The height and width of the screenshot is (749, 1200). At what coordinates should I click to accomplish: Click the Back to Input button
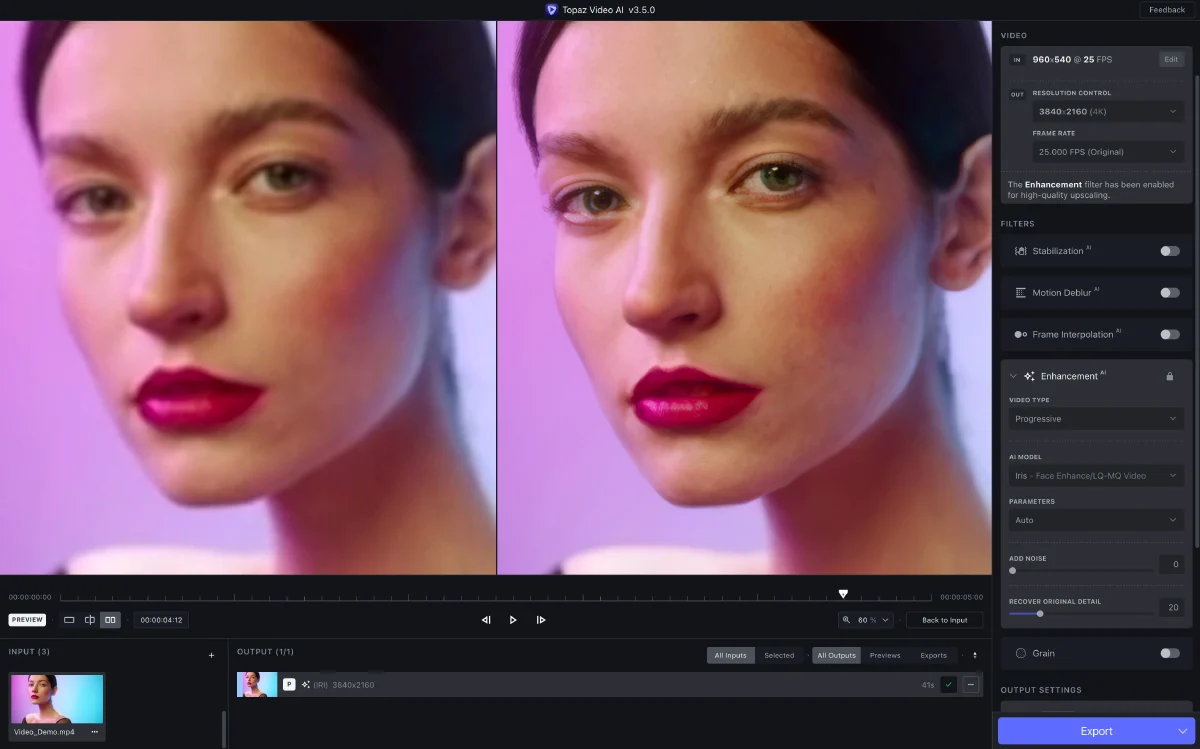[944, 620]
